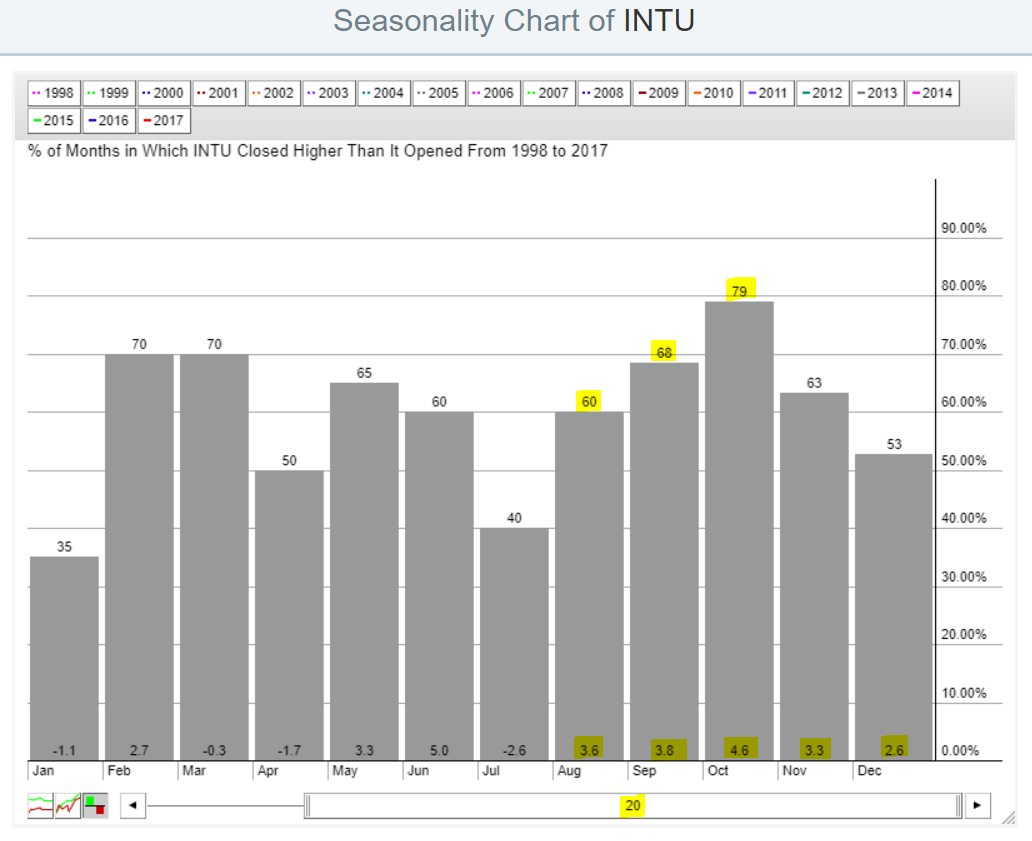The height and width of the screenshot is (841, 1032).
Task: Toggle the 2004 year legend
Action: pos(384,93)
